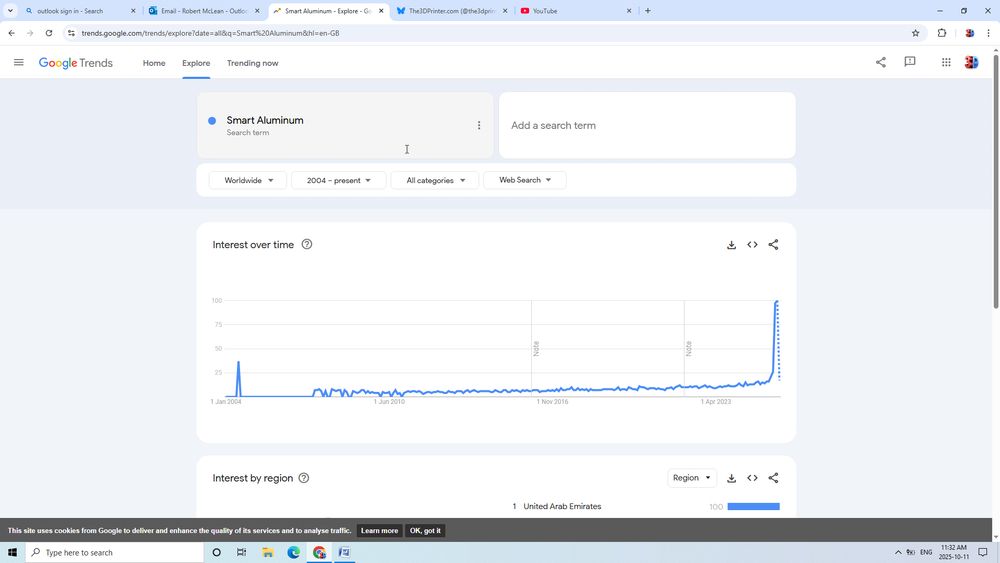Click the page vertical scrollbar
This screenshot has width=1000, height=563.
[x=996, y=180]
